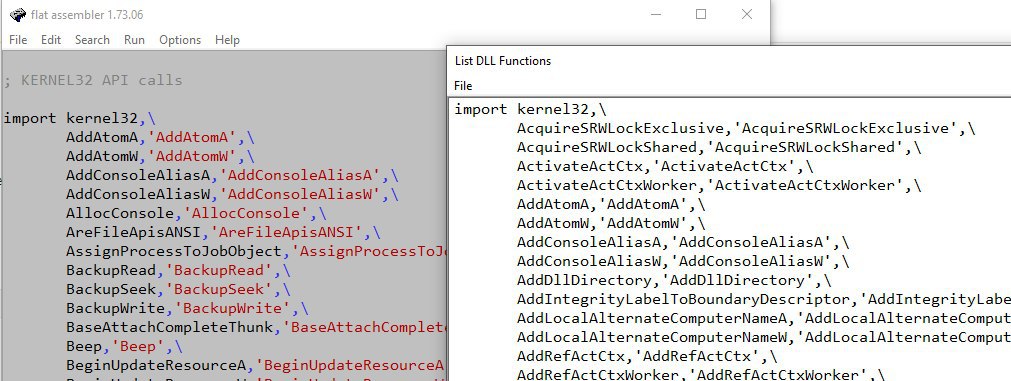Click the AddAtomA line in List DLL Functions
The image size is (1011, 381).
coord(611,204)
